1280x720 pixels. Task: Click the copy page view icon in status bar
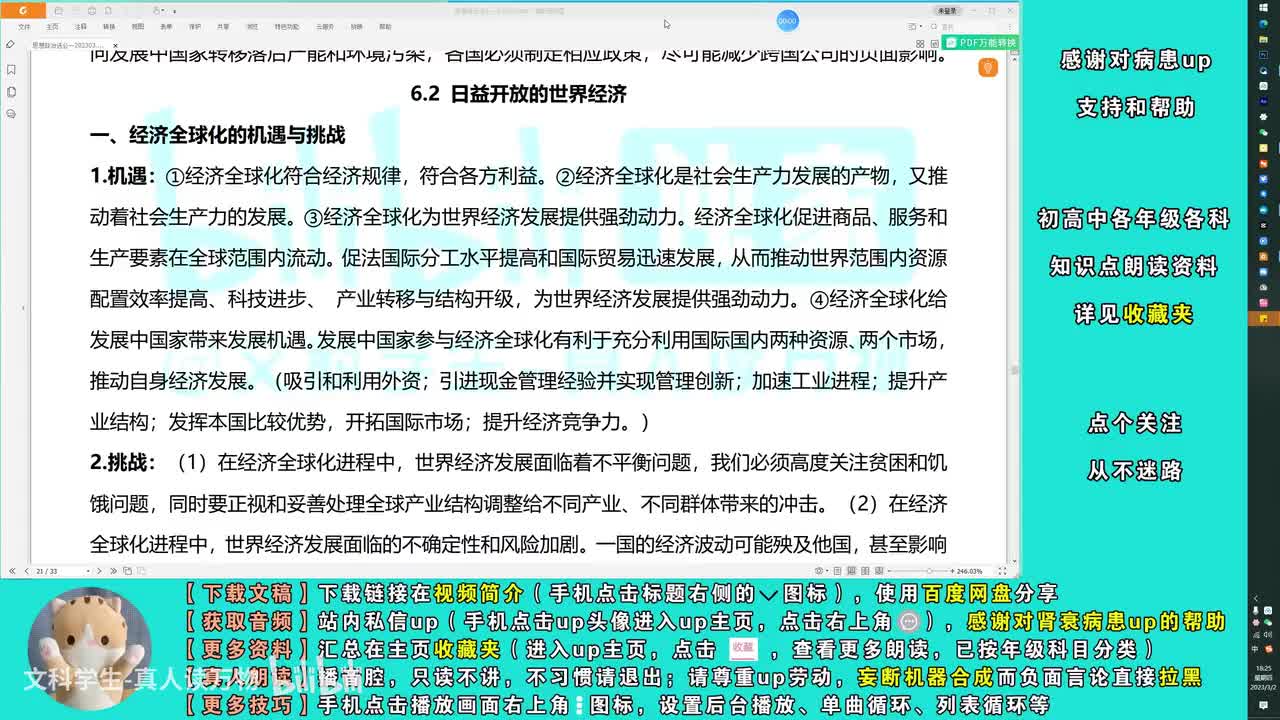(127, 571)
